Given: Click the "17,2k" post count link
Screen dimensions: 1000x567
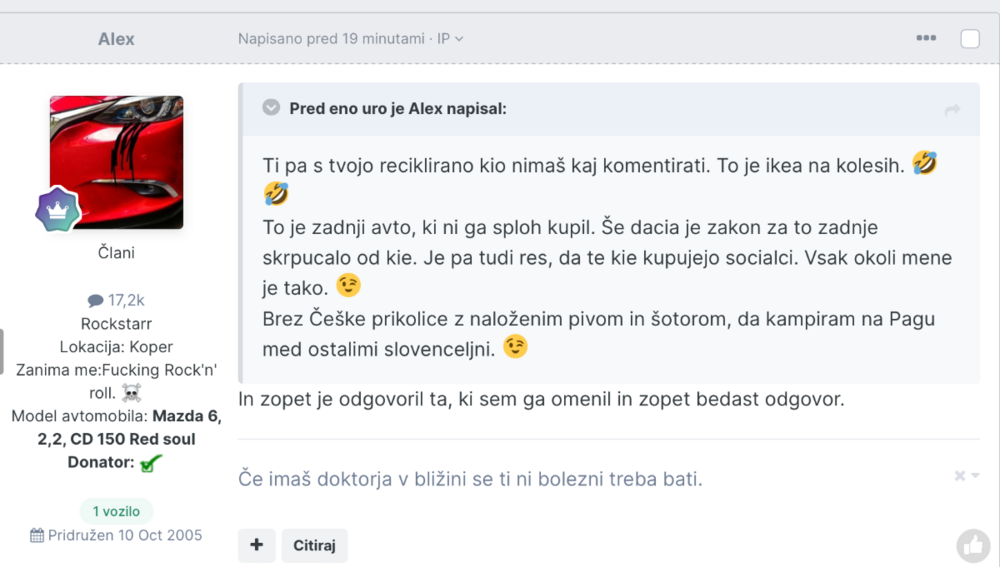Looking at the screenshot, I should 126,300.
